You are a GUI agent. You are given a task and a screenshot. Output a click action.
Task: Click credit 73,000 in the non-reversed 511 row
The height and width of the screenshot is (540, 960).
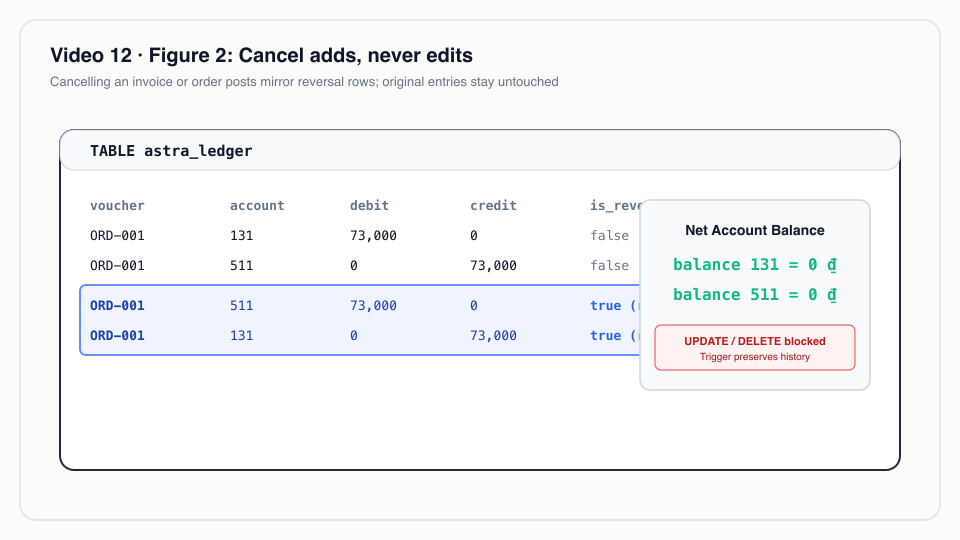tap(493, 266)
